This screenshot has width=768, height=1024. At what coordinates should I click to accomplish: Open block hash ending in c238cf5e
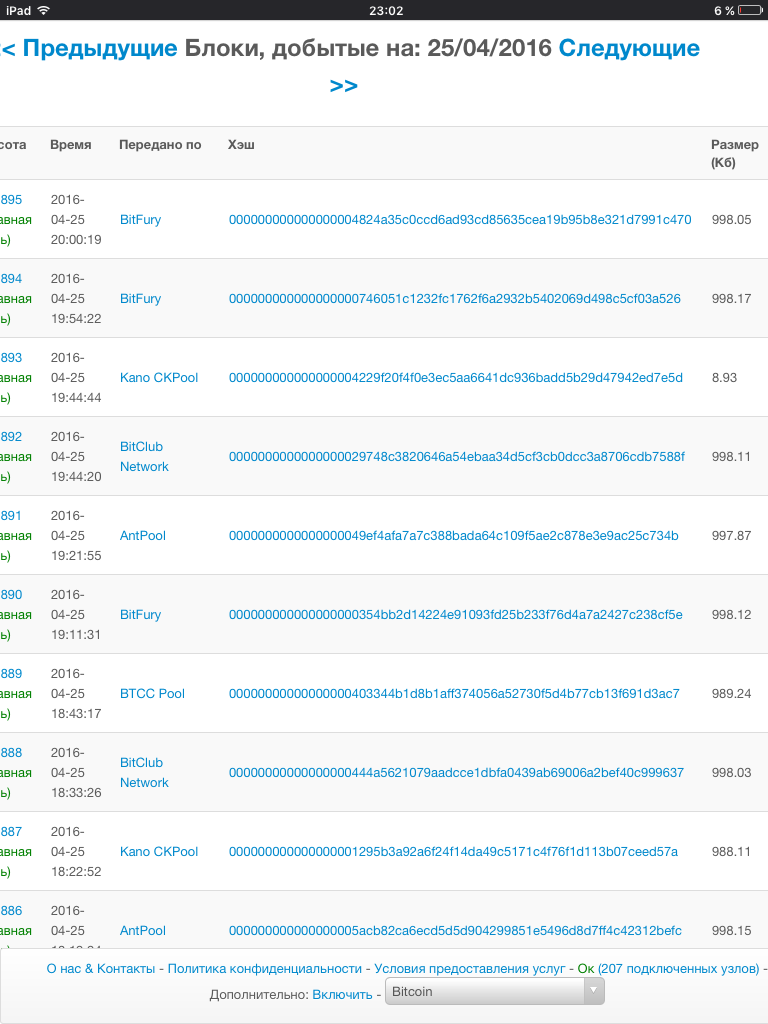(x=455, y=615)
